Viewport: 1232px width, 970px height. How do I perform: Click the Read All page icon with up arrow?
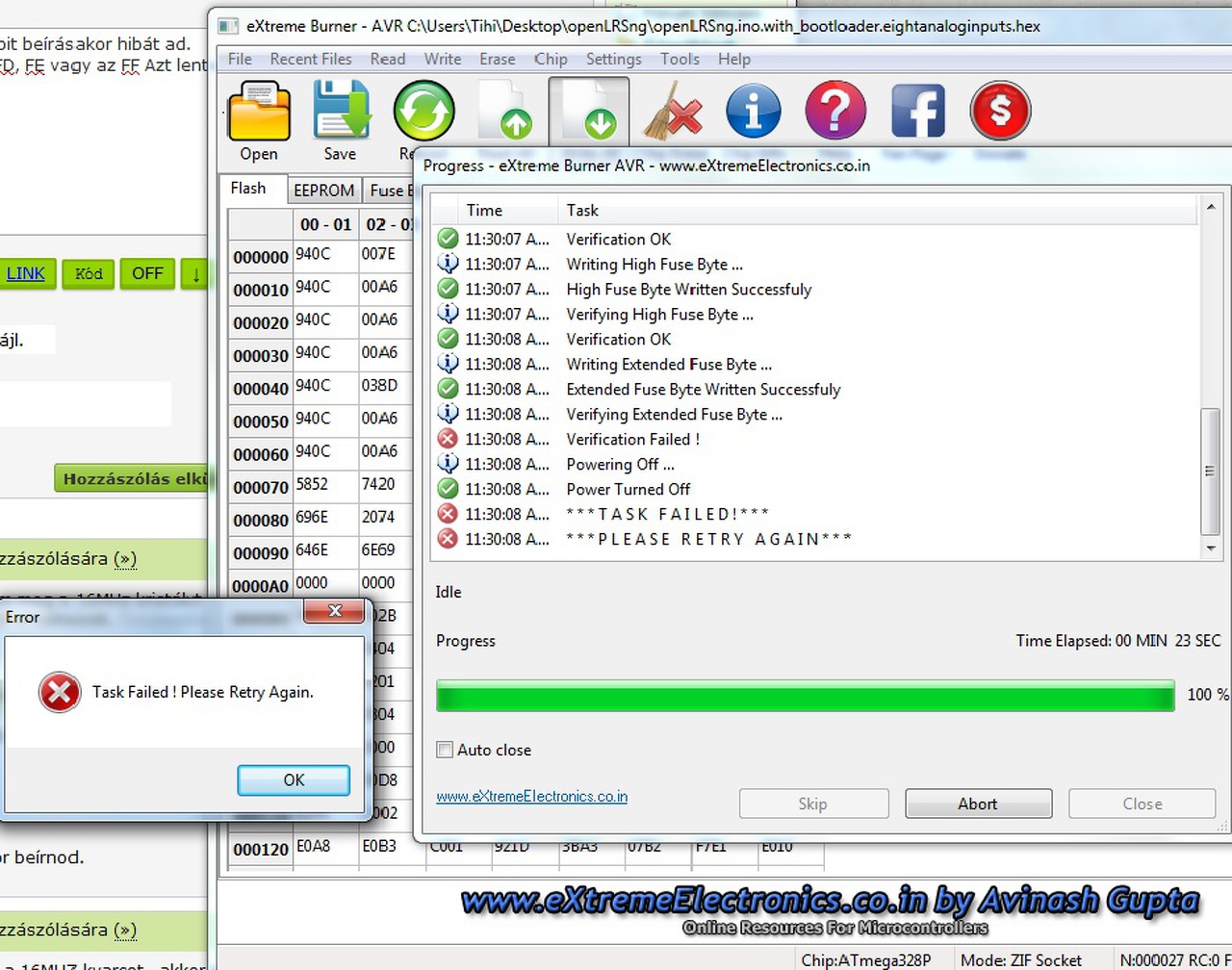505,111
